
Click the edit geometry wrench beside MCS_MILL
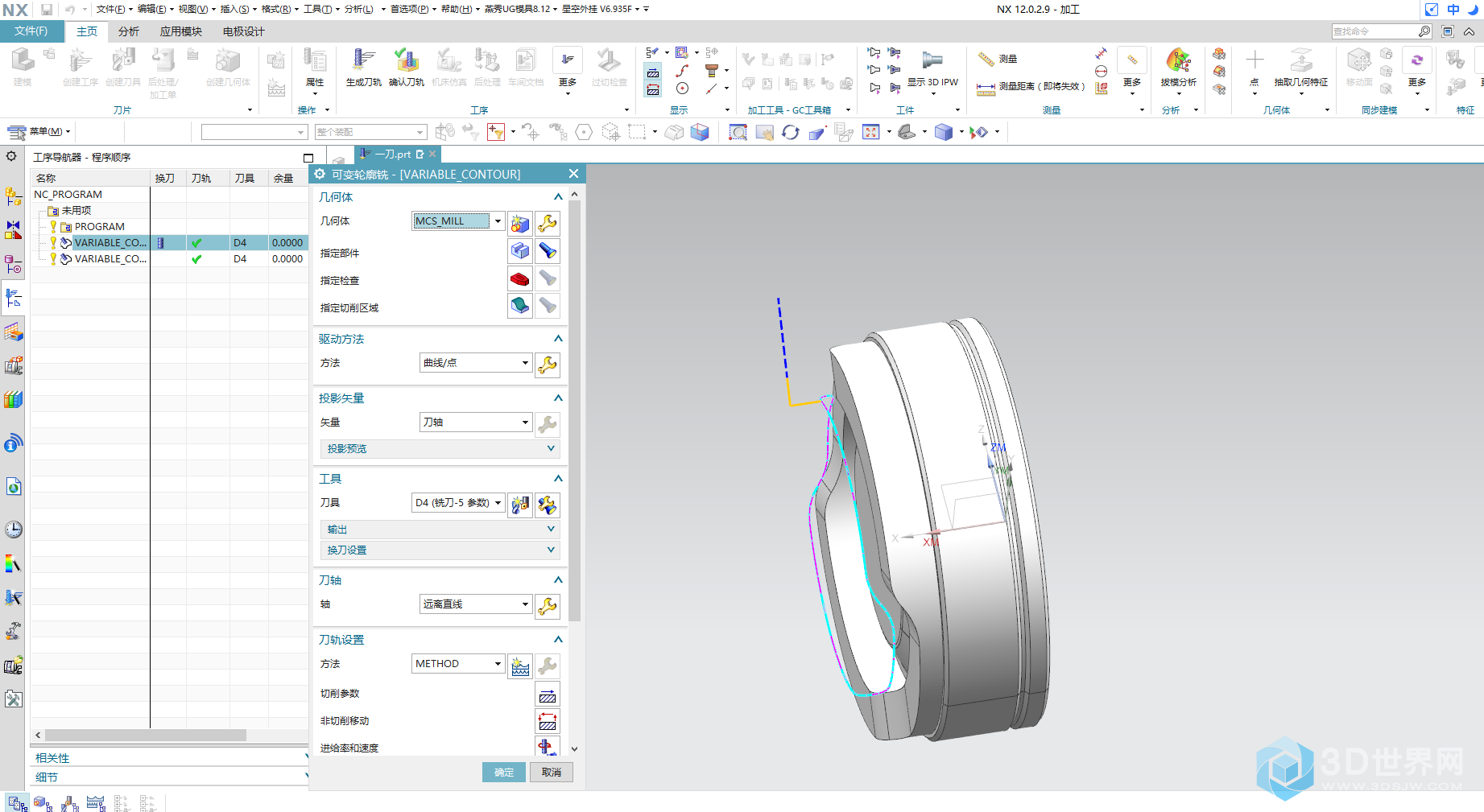pos(548,223)
